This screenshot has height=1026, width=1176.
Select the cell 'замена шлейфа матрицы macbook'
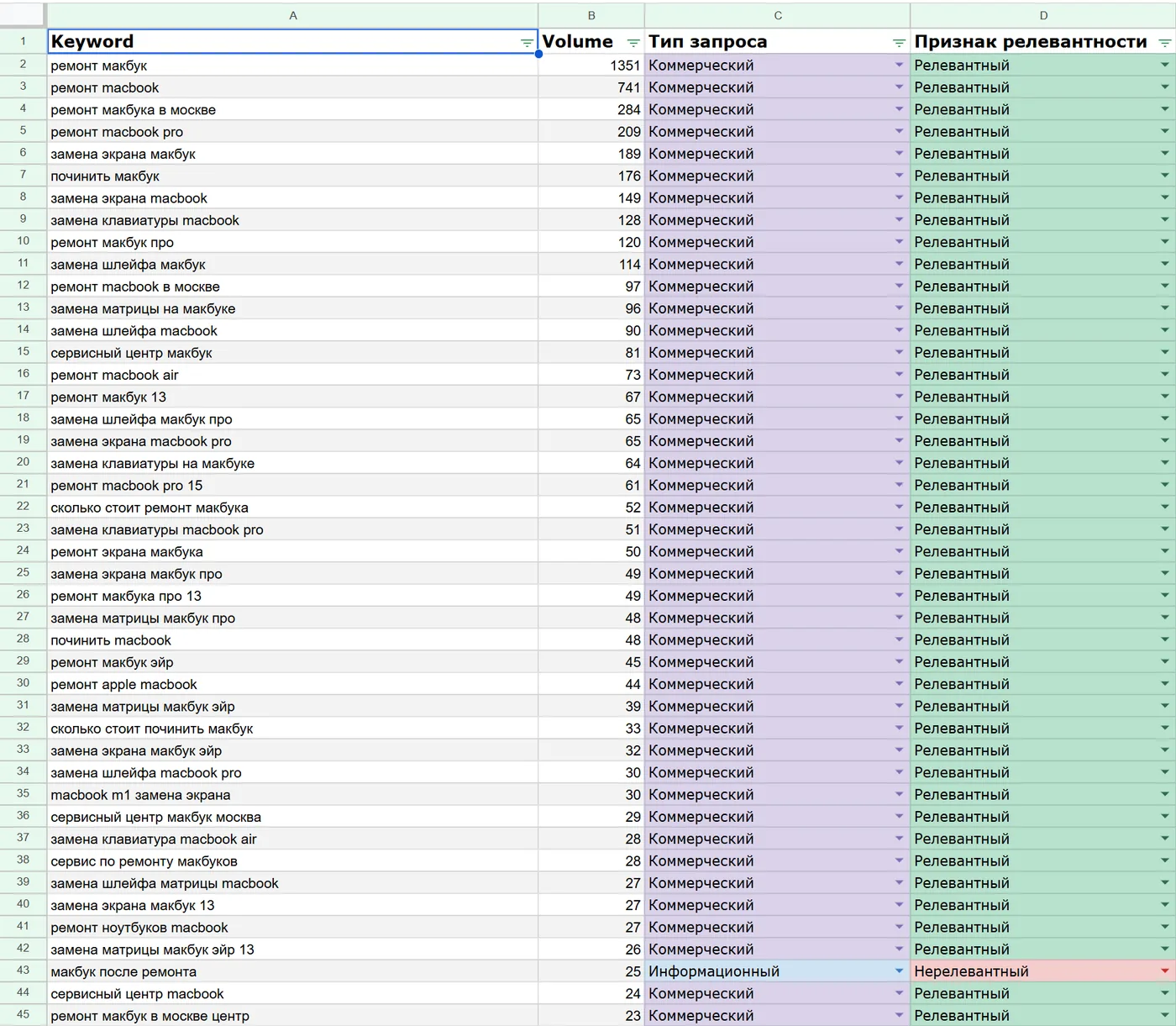(x=292, y=883)
